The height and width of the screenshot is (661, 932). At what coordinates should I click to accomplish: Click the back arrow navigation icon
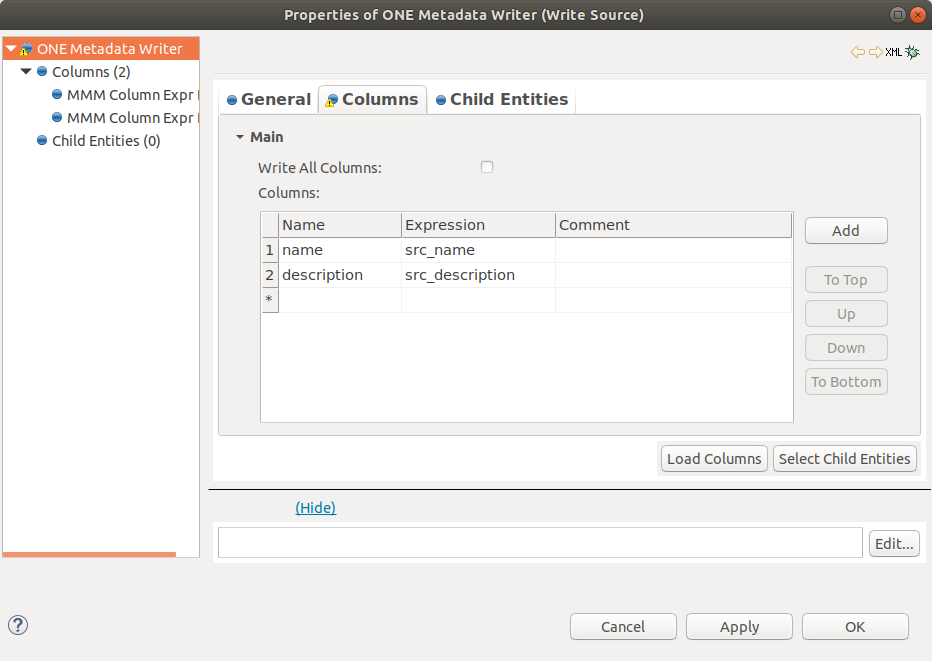pos(857,52)
